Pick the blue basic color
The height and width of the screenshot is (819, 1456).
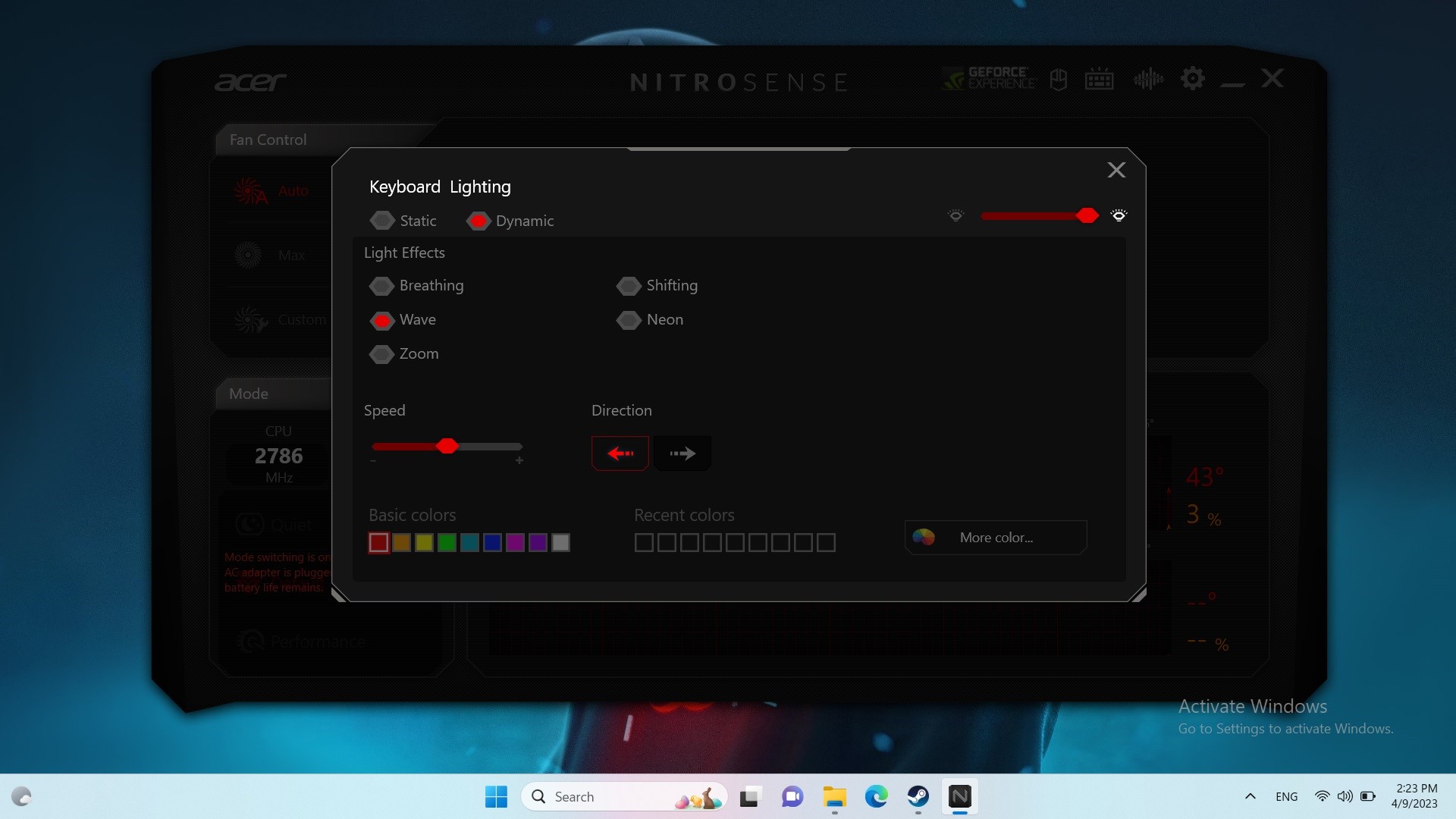(x=493, y=543)
